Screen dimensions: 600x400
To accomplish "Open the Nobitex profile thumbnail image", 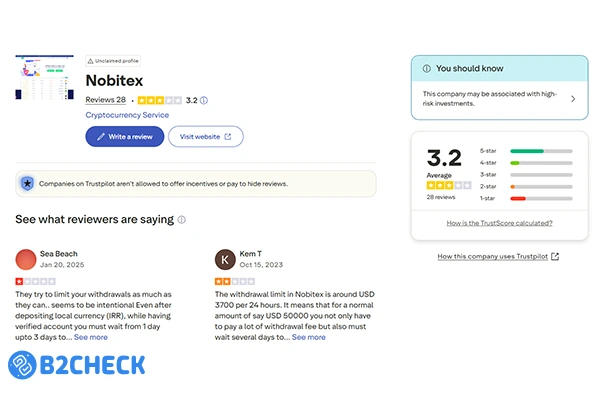I will [x=44, y=77].
